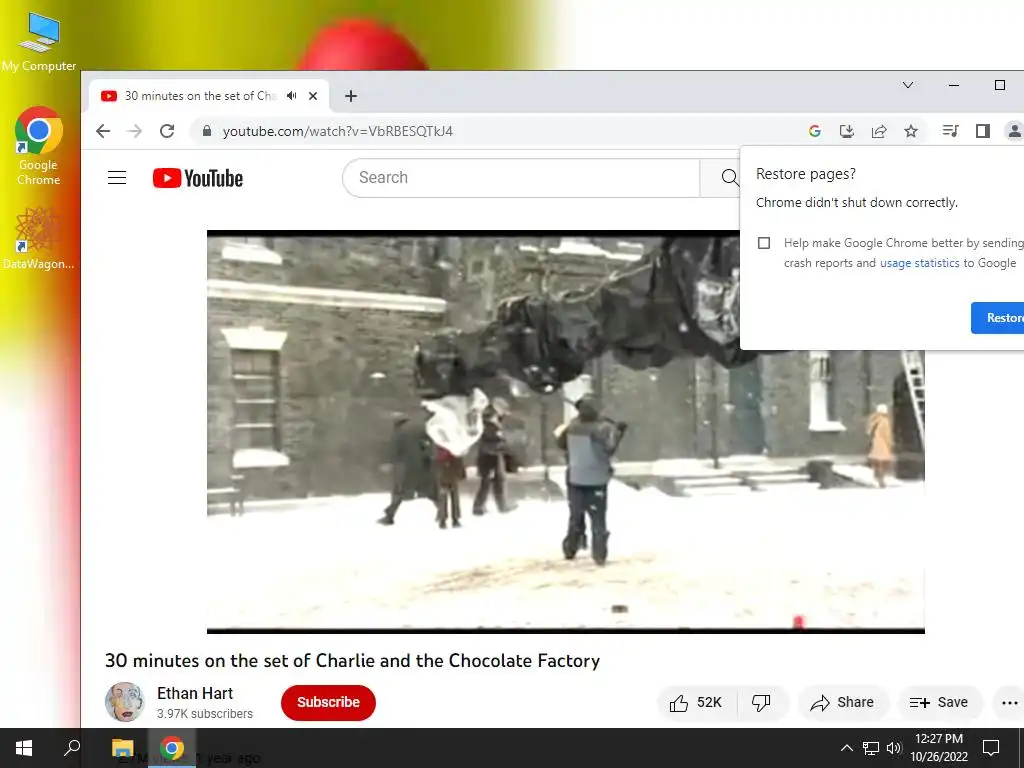
Task: Show hidden system tray icons
Action: 846,748
